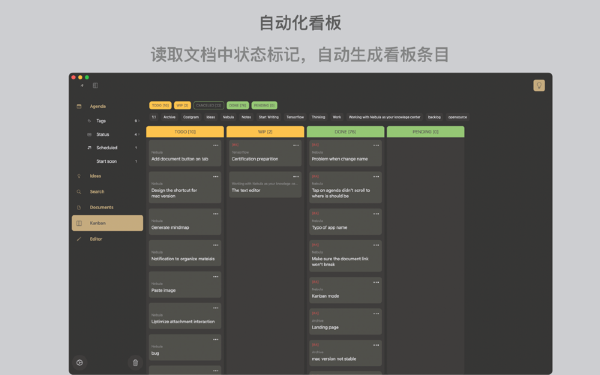600x375 pixels.
Task: Toggle the Costgram tag filter
Action: pos(191,117)
